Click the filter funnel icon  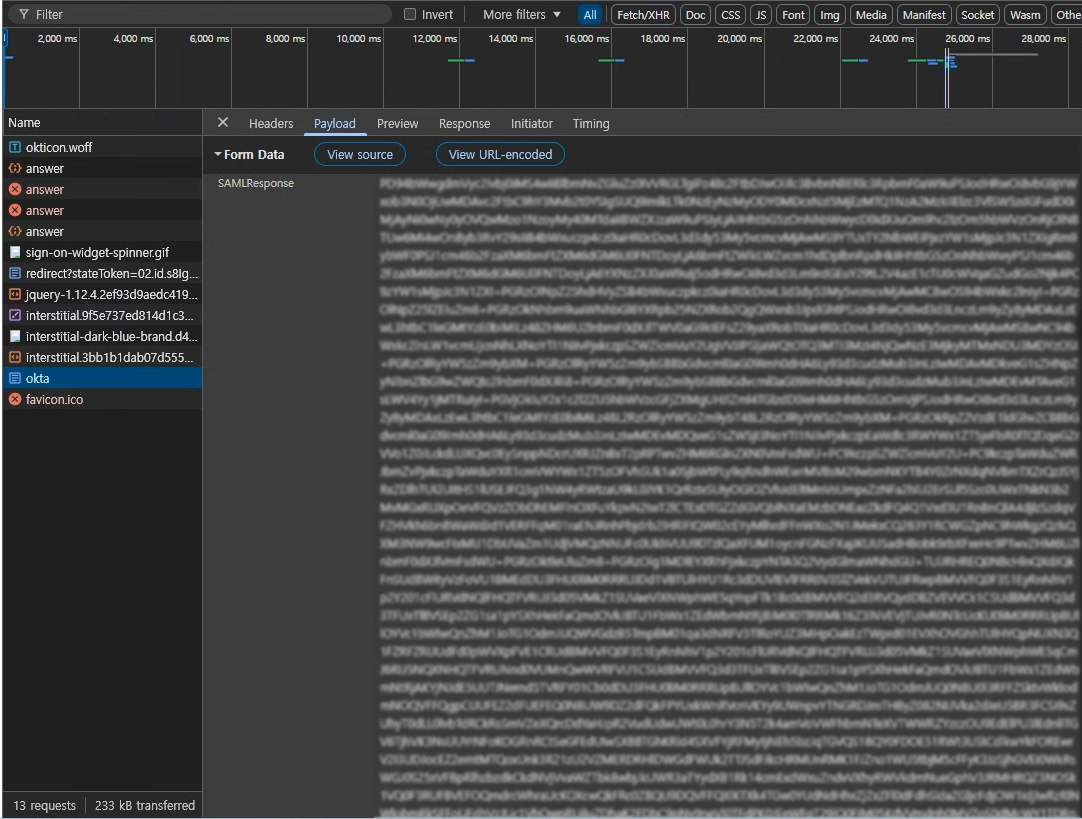[23, 14]
